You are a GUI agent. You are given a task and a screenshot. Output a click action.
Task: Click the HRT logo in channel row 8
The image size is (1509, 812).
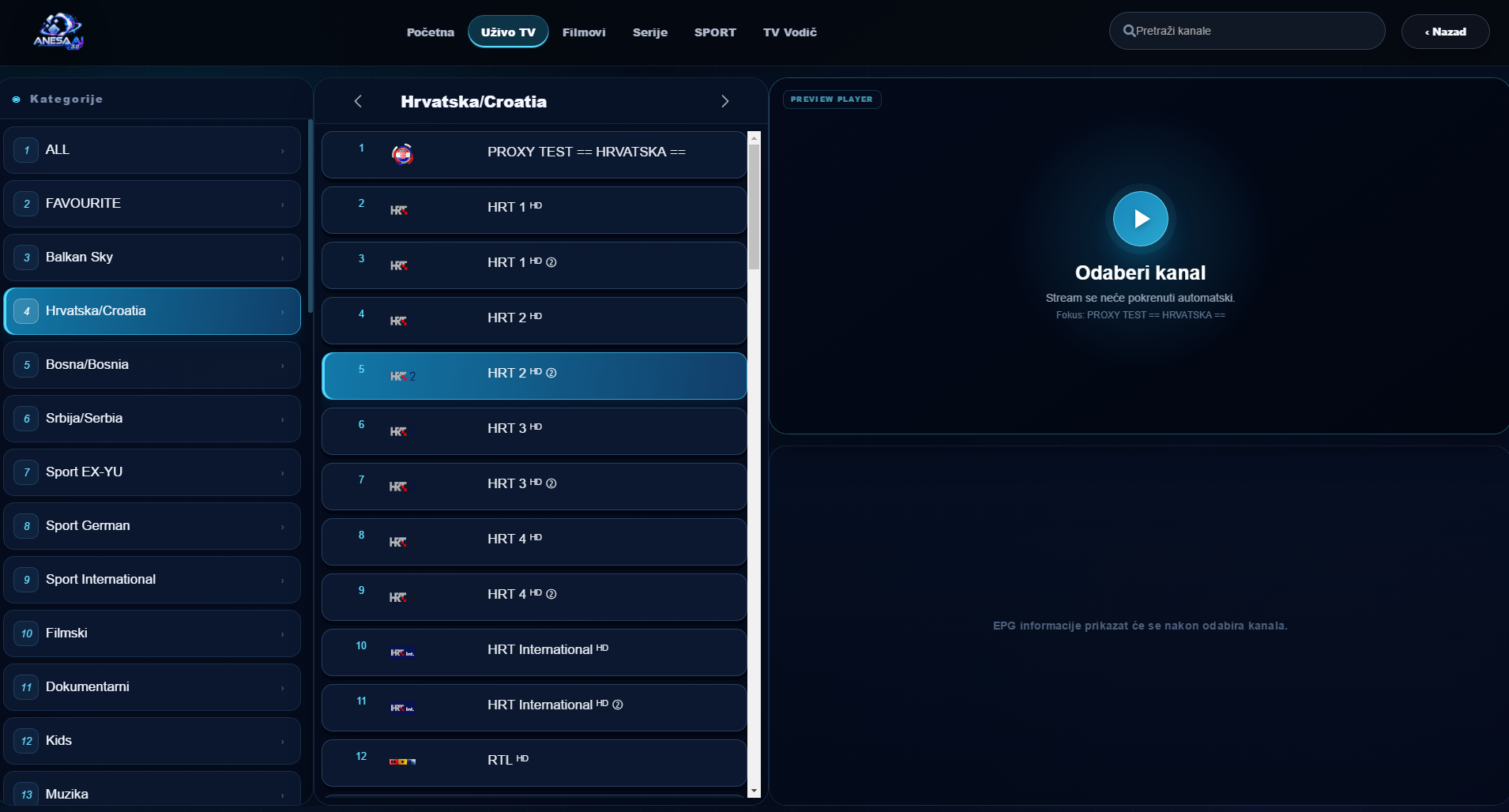coord(399,542)
